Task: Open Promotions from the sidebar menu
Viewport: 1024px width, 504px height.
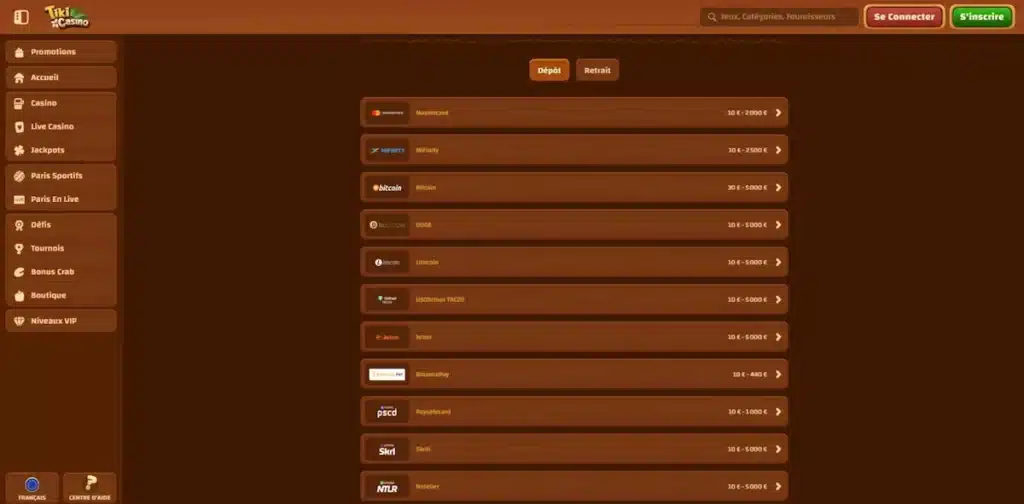Action: [x=61, y=52]
